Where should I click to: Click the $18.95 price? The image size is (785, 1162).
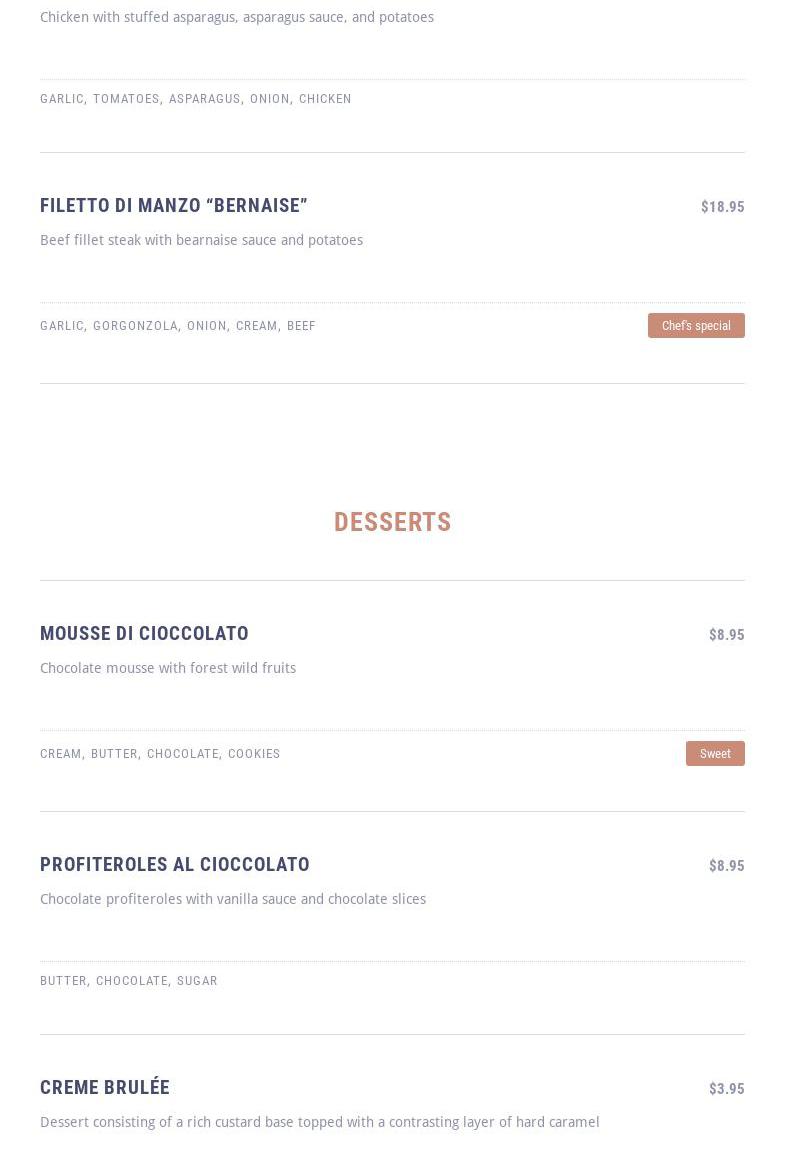pyautogui.click(x=722, y=207)
